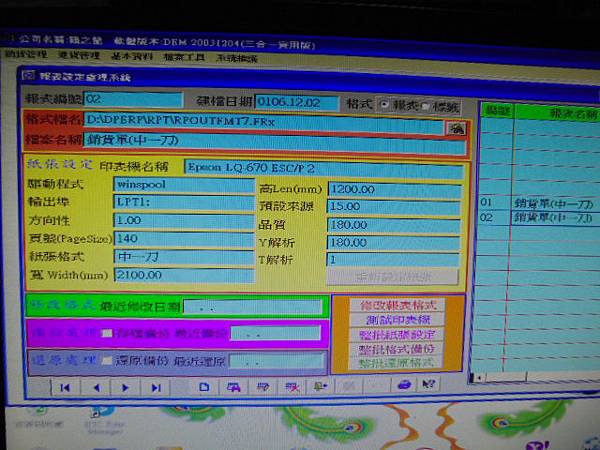This screenshot has width=600, height=450.
Task: Click the Width(mm) field 2100.00
Action: (184, 276)
